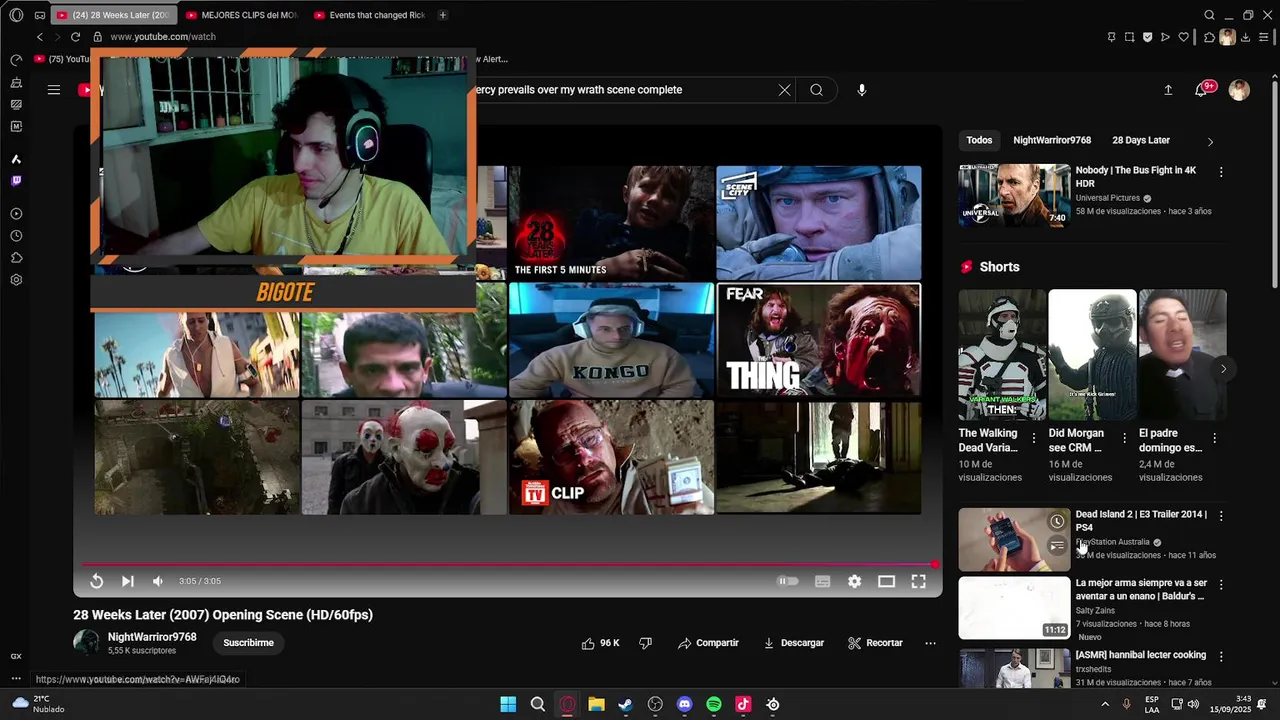
Task: Subscribe with the Suscribirme button
Action: (249, 643)
